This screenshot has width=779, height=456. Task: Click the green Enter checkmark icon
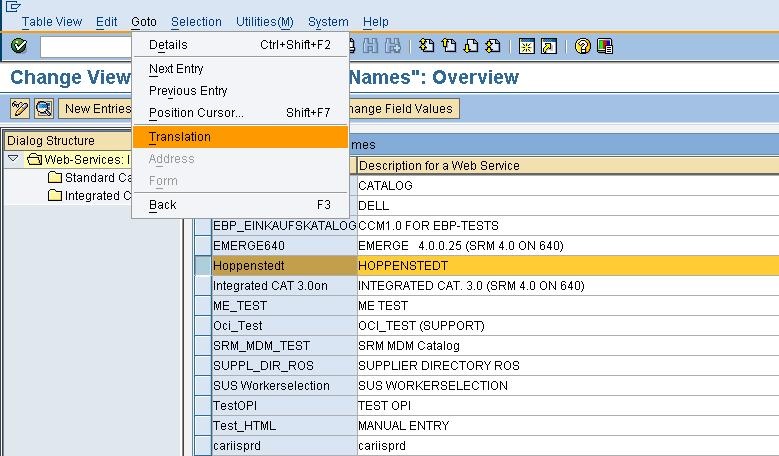[x=19, y=46]
